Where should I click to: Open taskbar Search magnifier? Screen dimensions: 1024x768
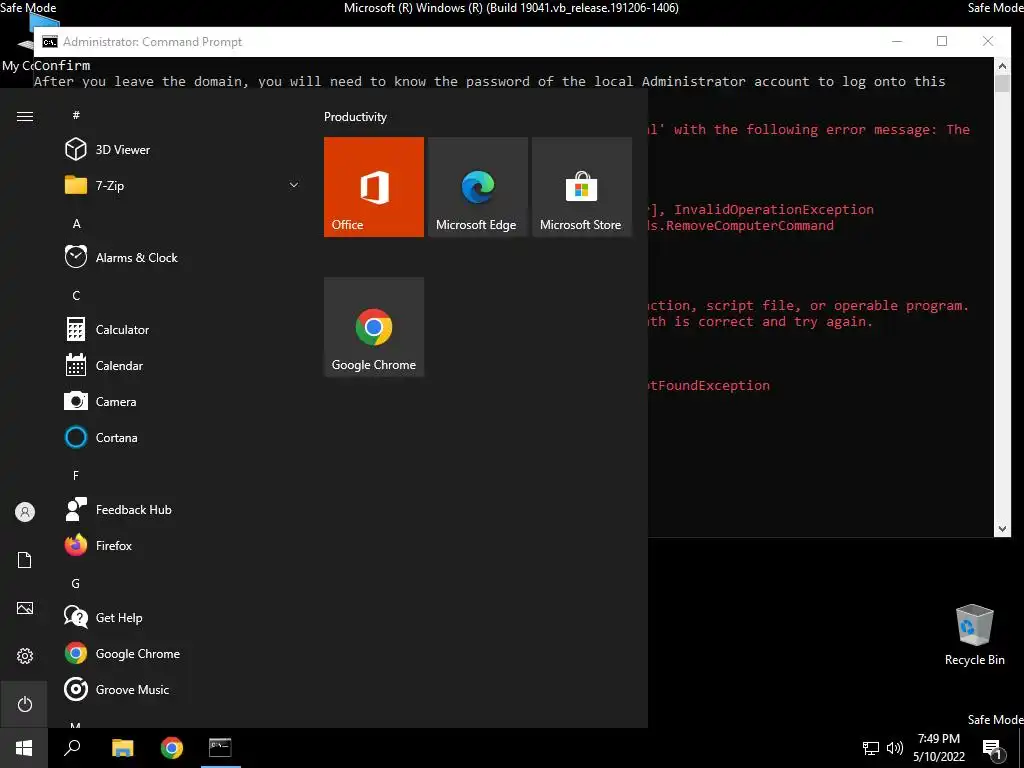click(72, 748)
